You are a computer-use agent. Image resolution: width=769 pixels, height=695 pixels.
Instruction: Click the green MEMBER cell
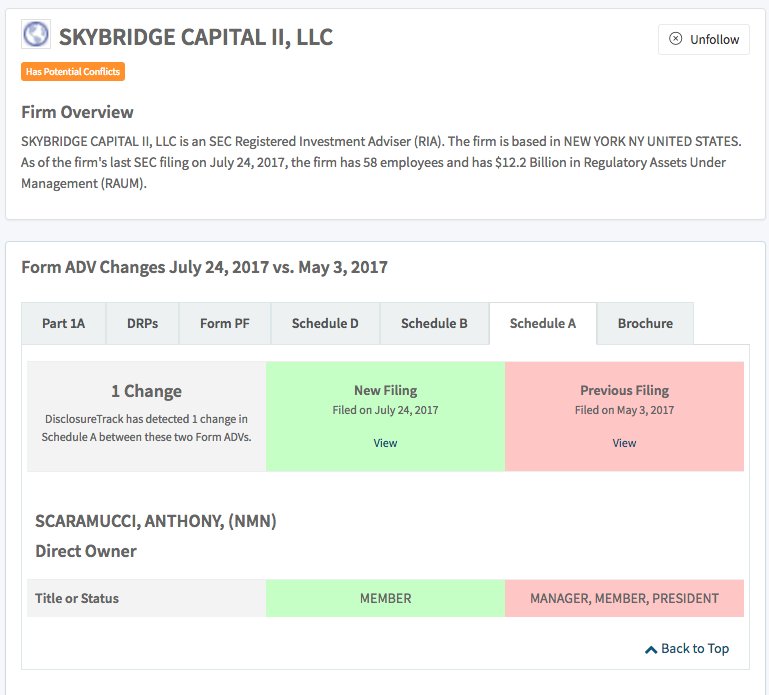pyautogui.click(x=385, y=598)
